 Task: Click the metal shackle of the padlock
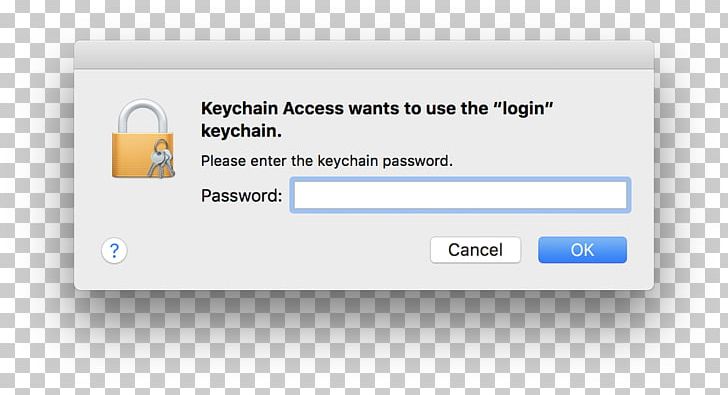tap(143, 116)
